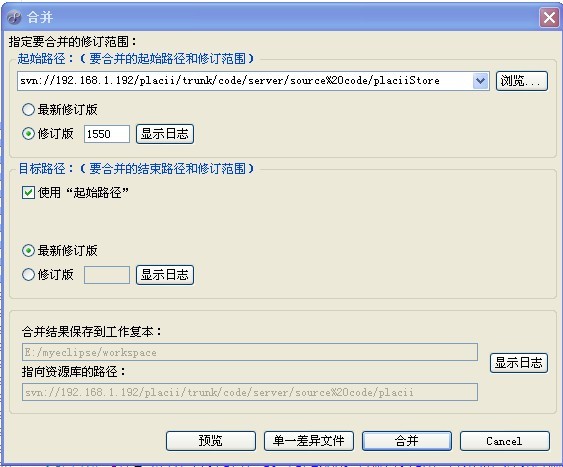
Task: Click 显示日志 beside working copy path
Action: (519, 363)
